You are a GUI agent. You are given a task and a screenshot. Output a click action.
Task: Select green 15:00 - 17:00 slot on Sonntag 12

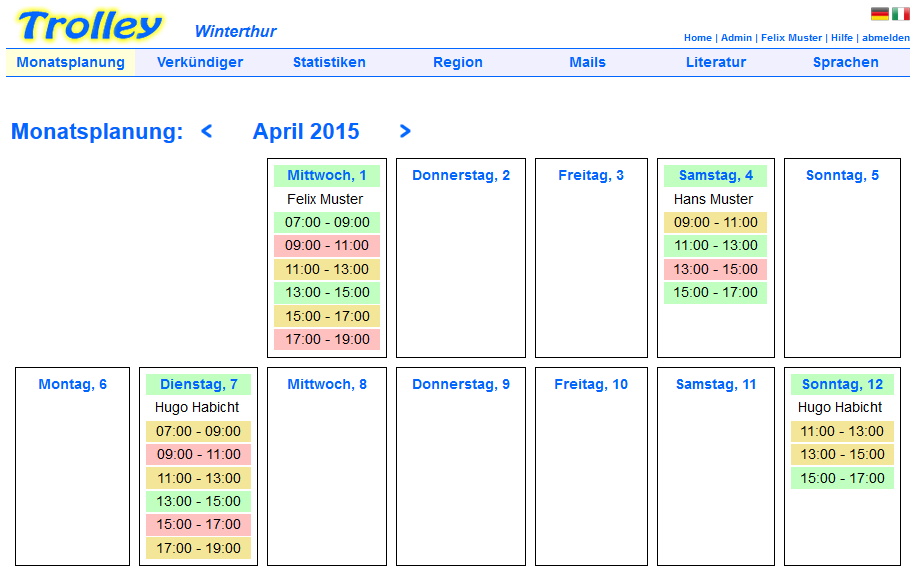point(842,478)
